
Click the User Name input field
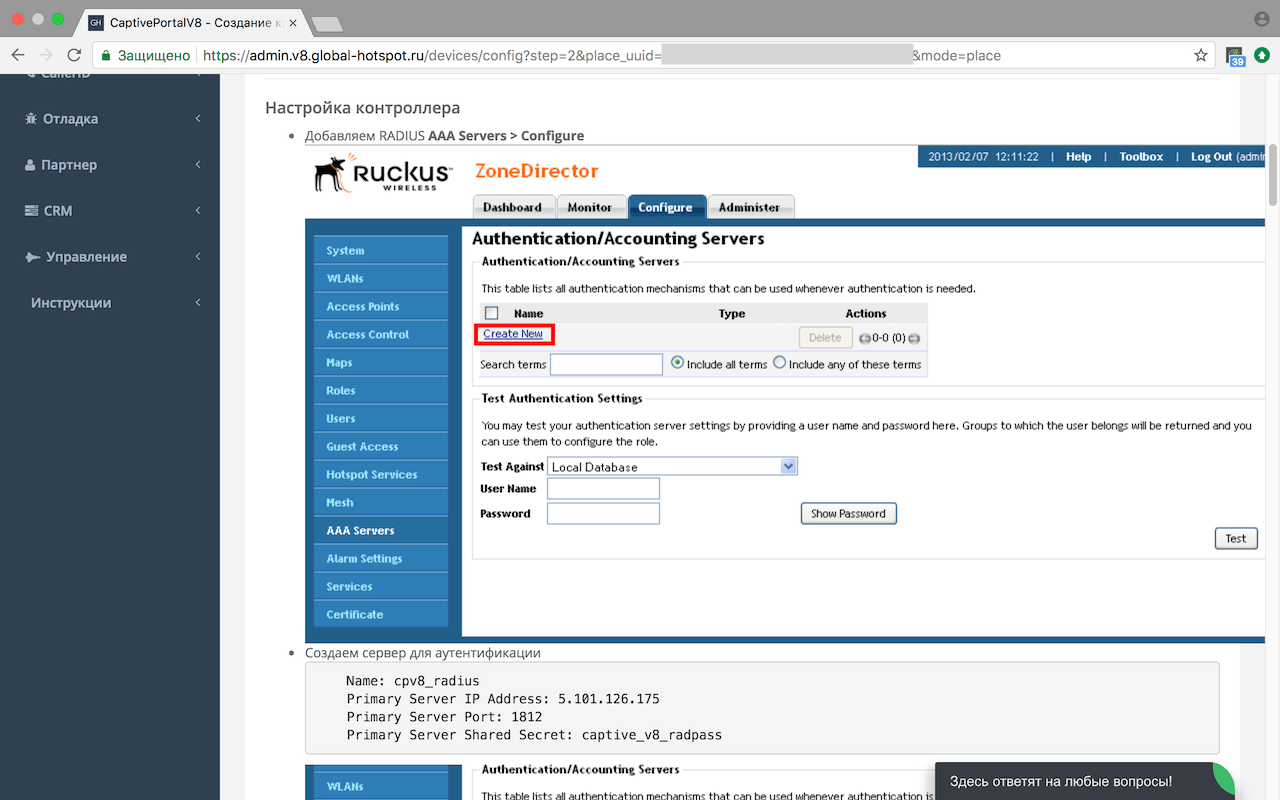(x=603, y=488)
